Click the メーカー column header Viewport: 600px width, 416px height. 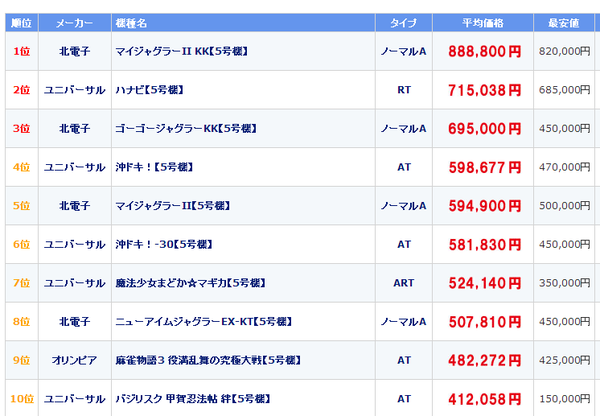[75, 23]
